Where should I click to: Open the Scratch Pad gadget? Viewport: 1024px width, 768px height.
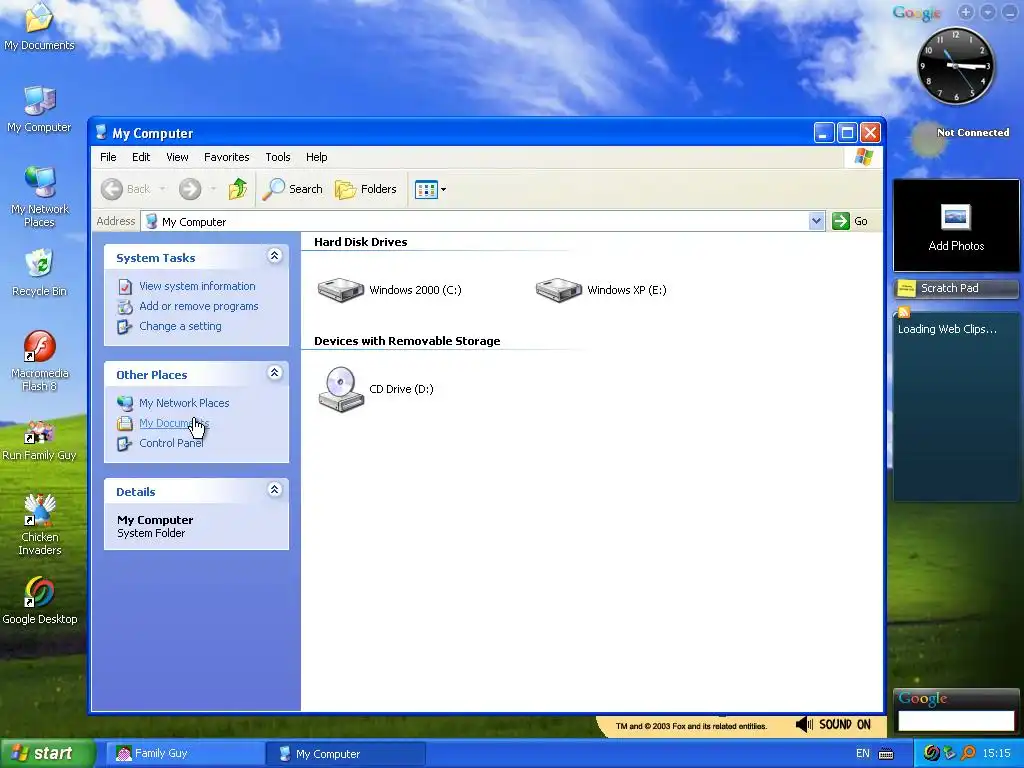pos(956,288)
